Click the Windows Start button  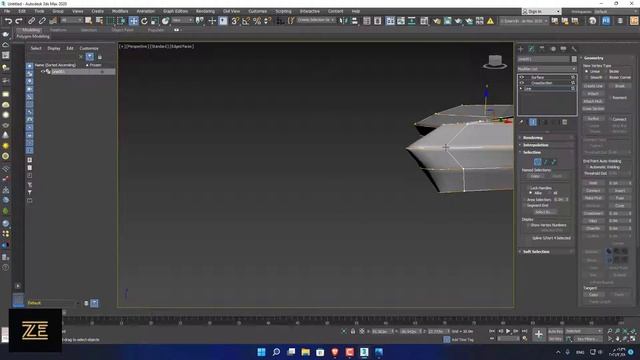pyautogui.click(x=261, y=352)
